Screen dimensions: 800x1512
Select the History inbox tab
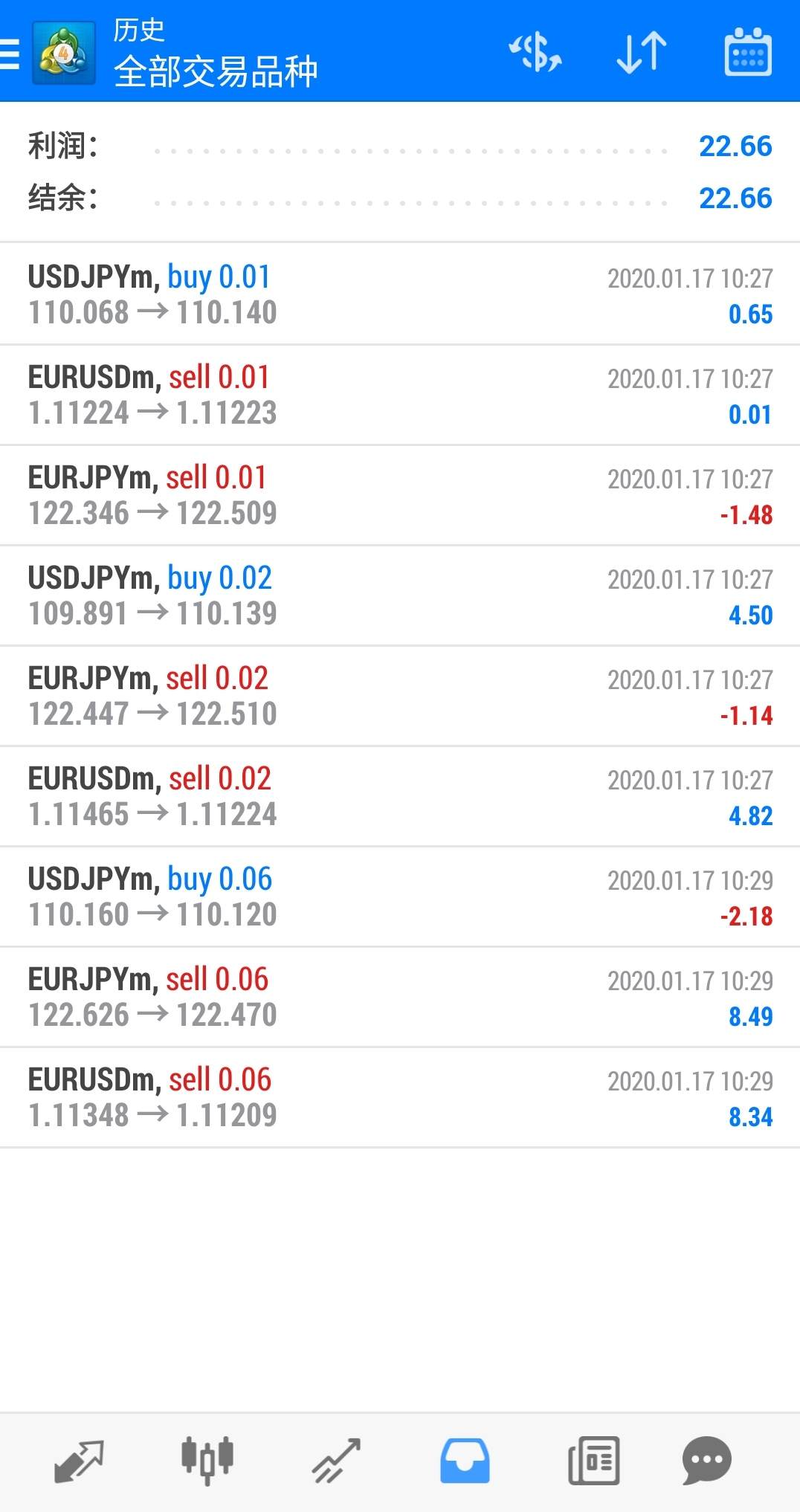click(465, 1460)
